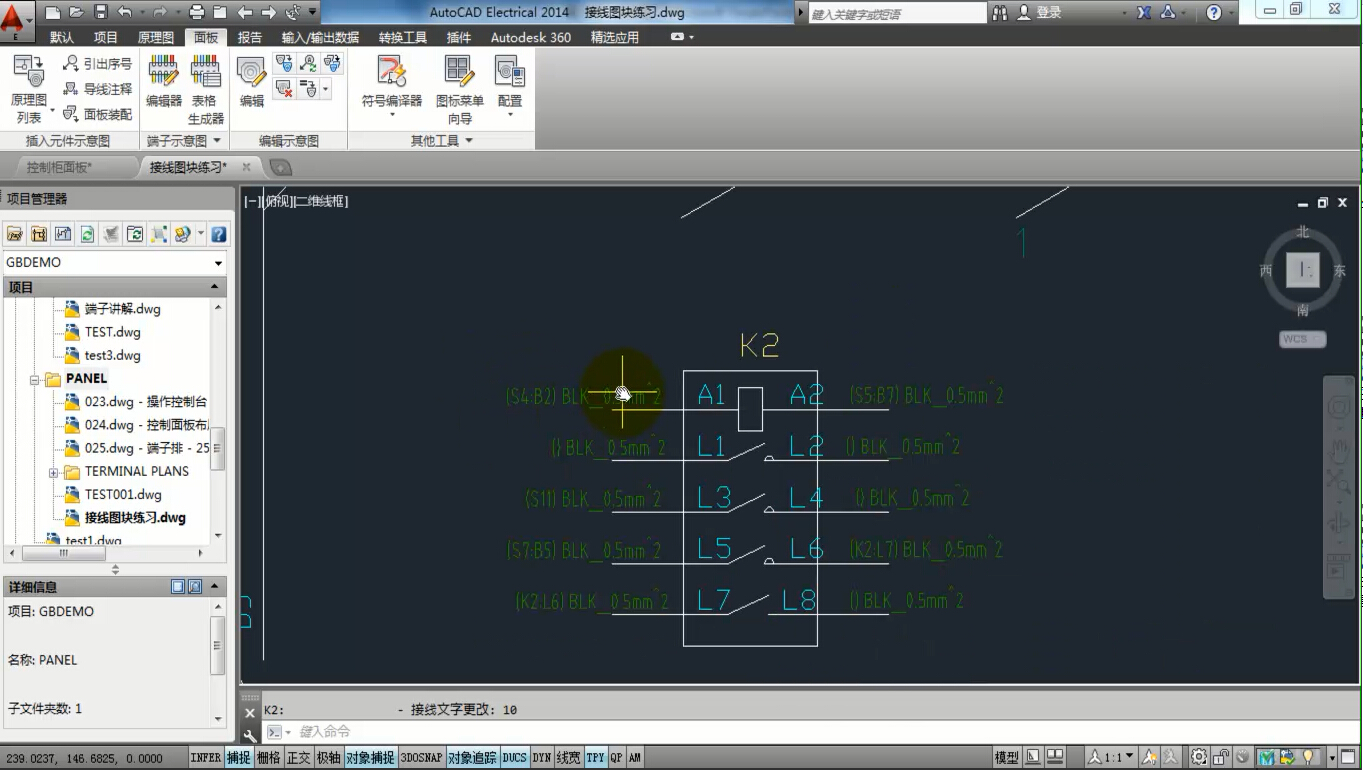
Task: Disable 对象捕捉 object snap in status bar
Action: click(370, 758)
